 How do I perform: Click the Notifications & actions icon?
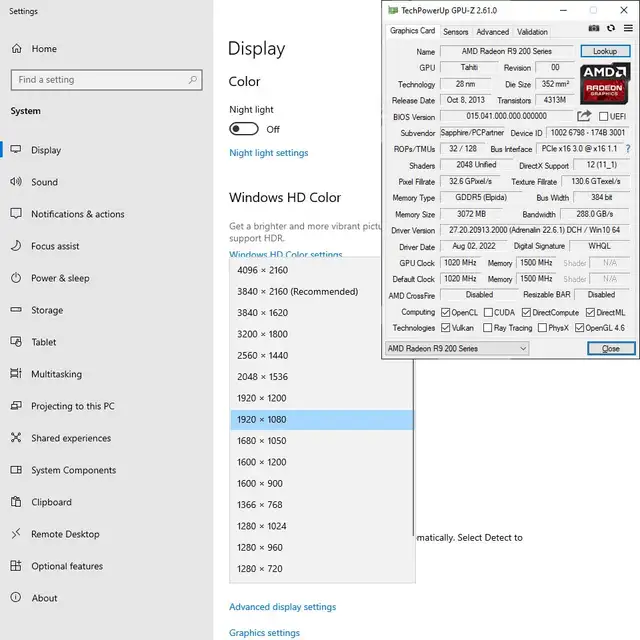pyautogui.click(x=16, y=213)
